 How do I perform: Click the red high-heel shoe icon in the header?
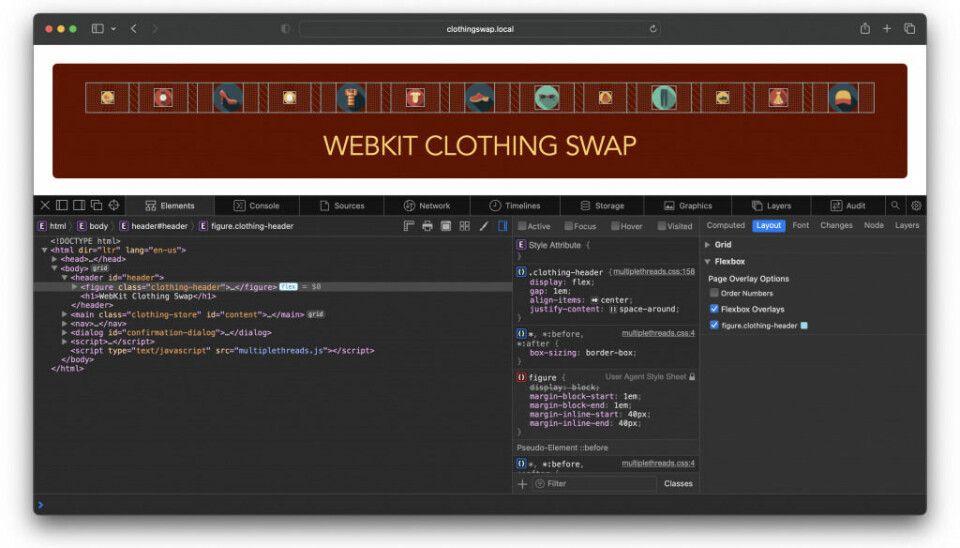coord(228,98)
